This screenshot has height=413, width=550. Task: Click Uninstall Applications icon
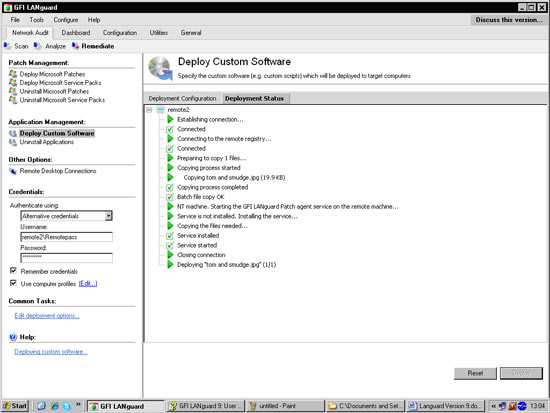click(x=13, y=142)
